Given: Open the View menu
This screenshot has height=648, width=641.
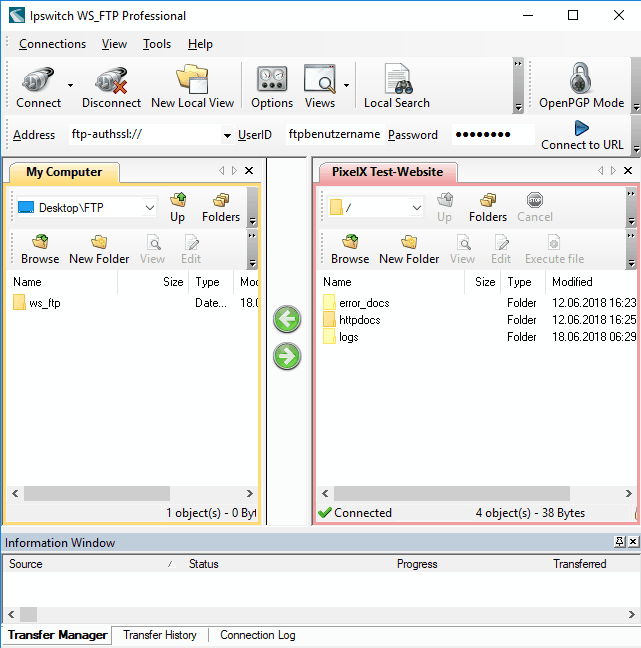Looking at the screenshot, I should 114,44.
